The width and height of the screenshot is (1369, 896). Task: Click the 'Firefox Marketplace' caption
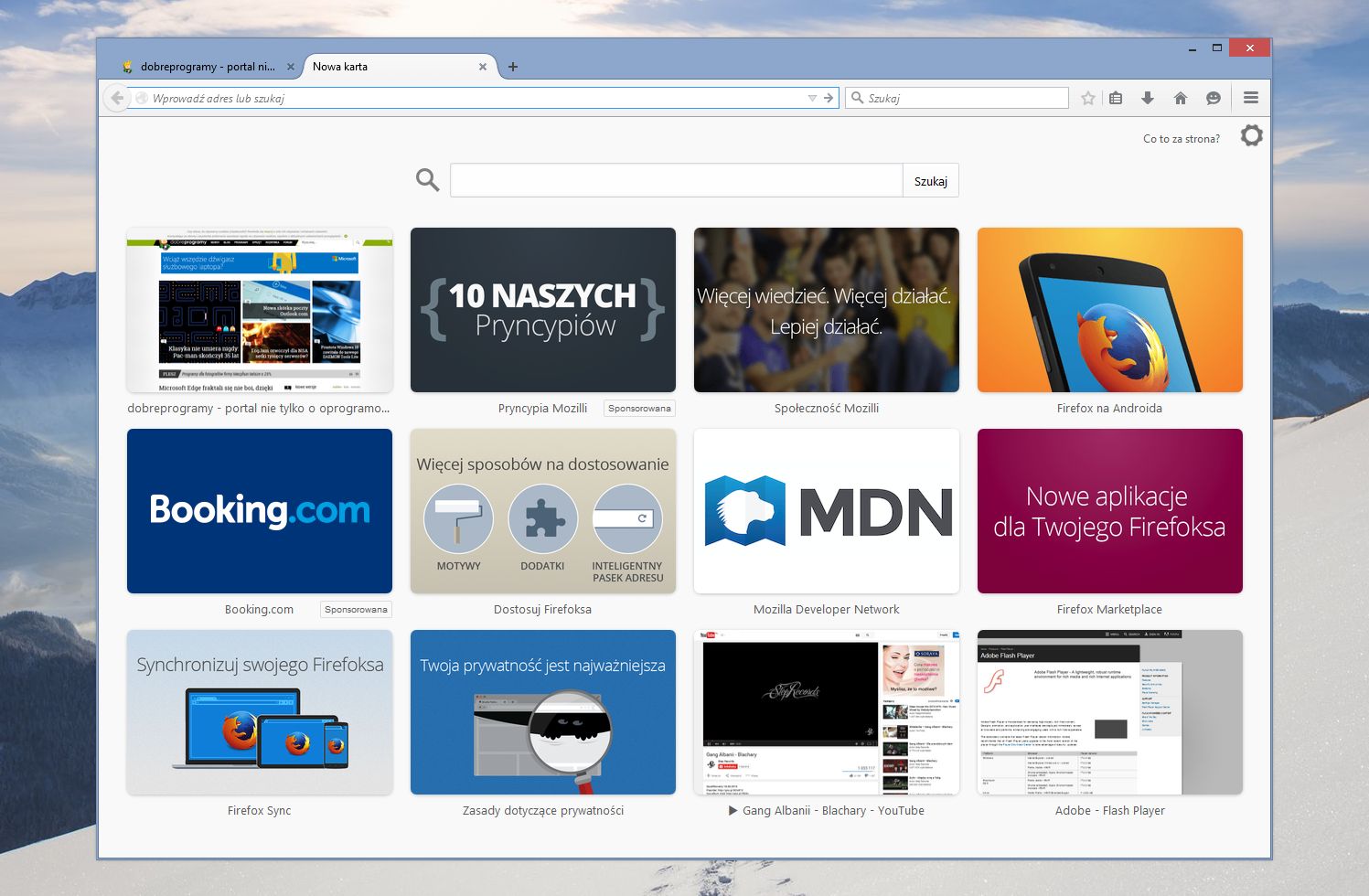[1109, 610]
